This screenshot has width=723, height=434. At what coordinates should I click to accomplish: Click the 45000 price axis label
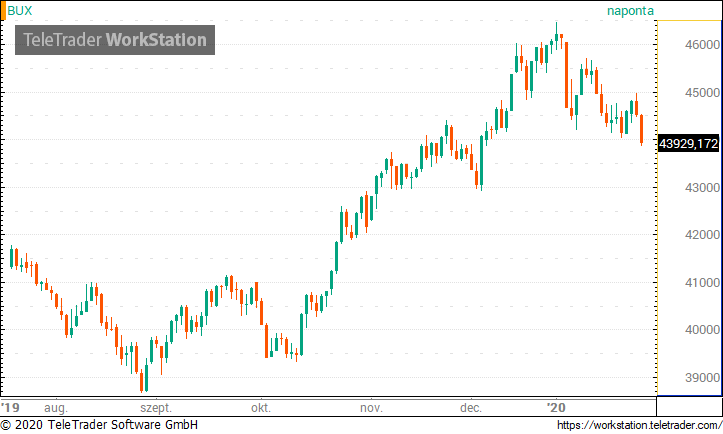click(702, 93)
